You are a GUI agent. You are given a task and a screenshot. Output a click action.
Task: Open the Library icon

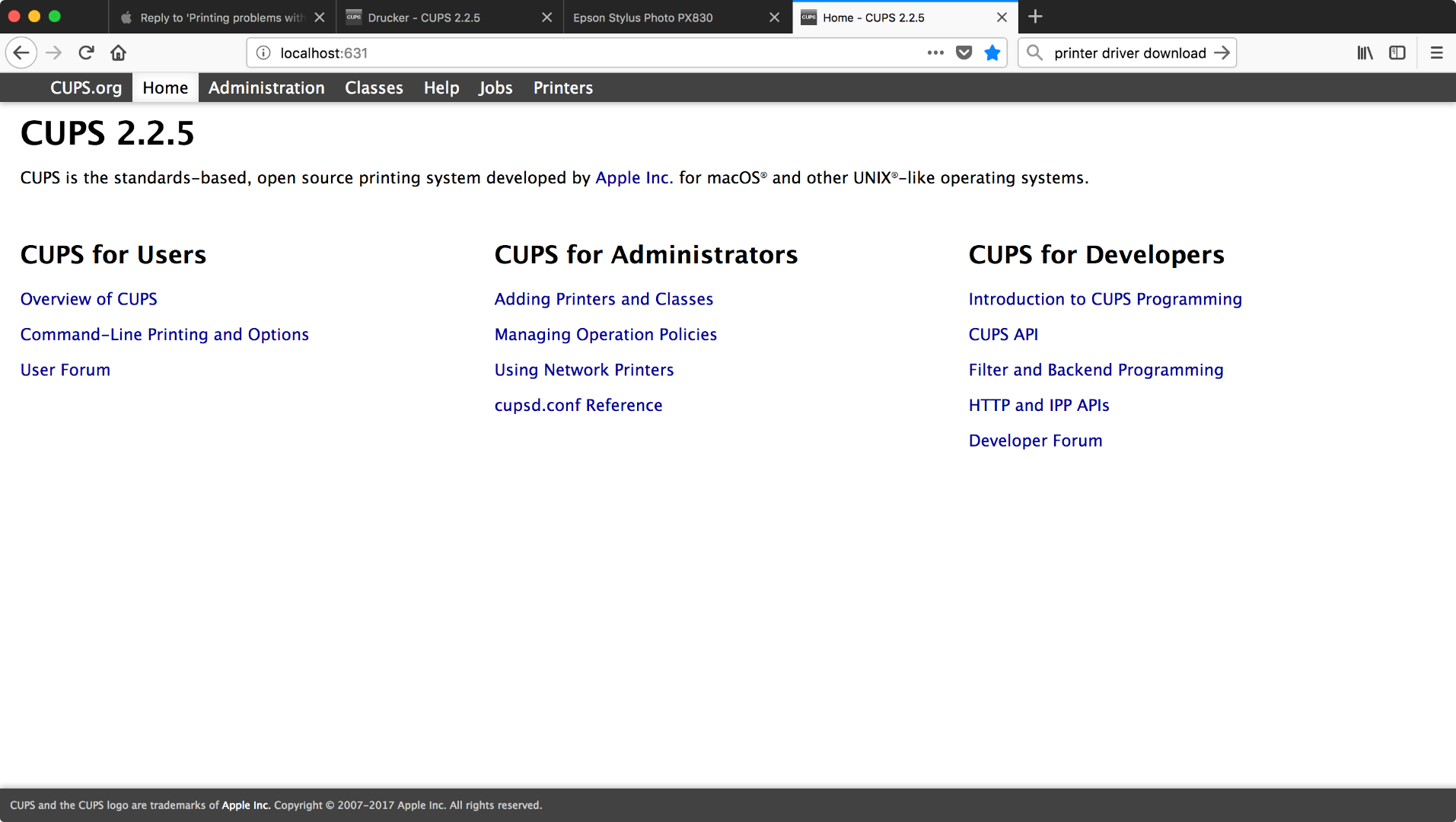click(1365, 53)
